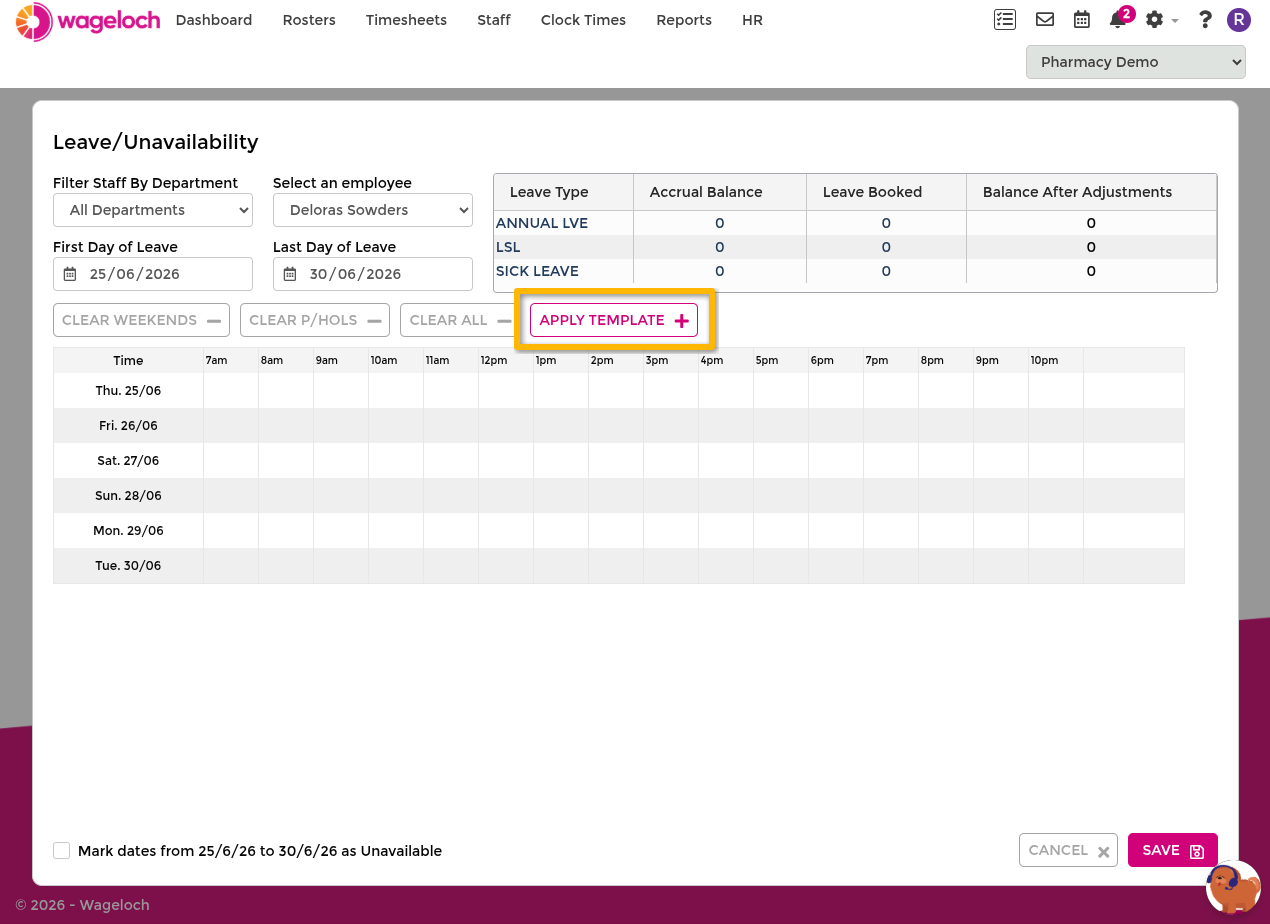Viewport: 1270px width, 924px height.
Task: Open the support chat mascot
Action: tap(1232, 887)
